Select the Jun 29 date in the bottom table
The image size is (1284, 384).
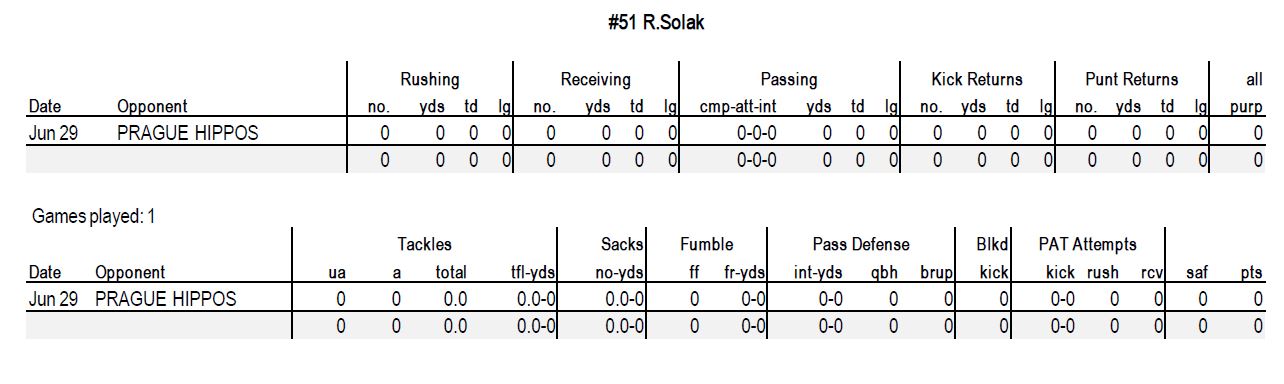pyautogui.click(x=53, y=299)
